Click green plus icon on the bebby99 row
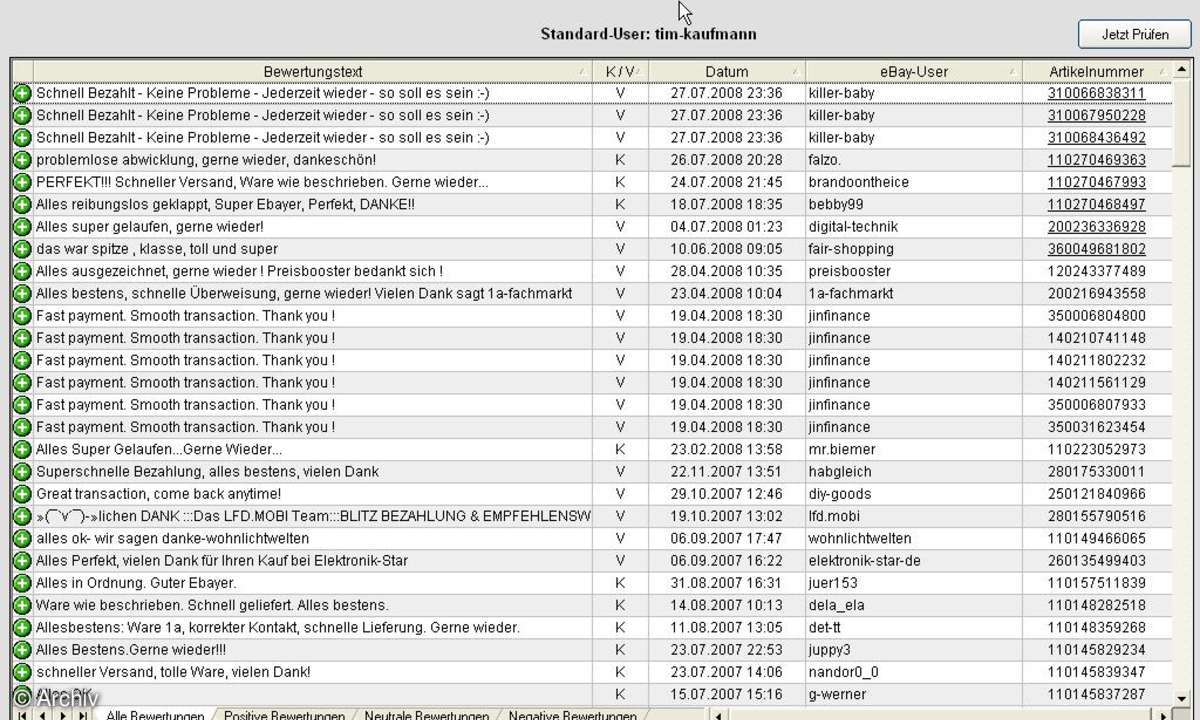Screen dimensions: 1200x720 click(x=22, y=204)
